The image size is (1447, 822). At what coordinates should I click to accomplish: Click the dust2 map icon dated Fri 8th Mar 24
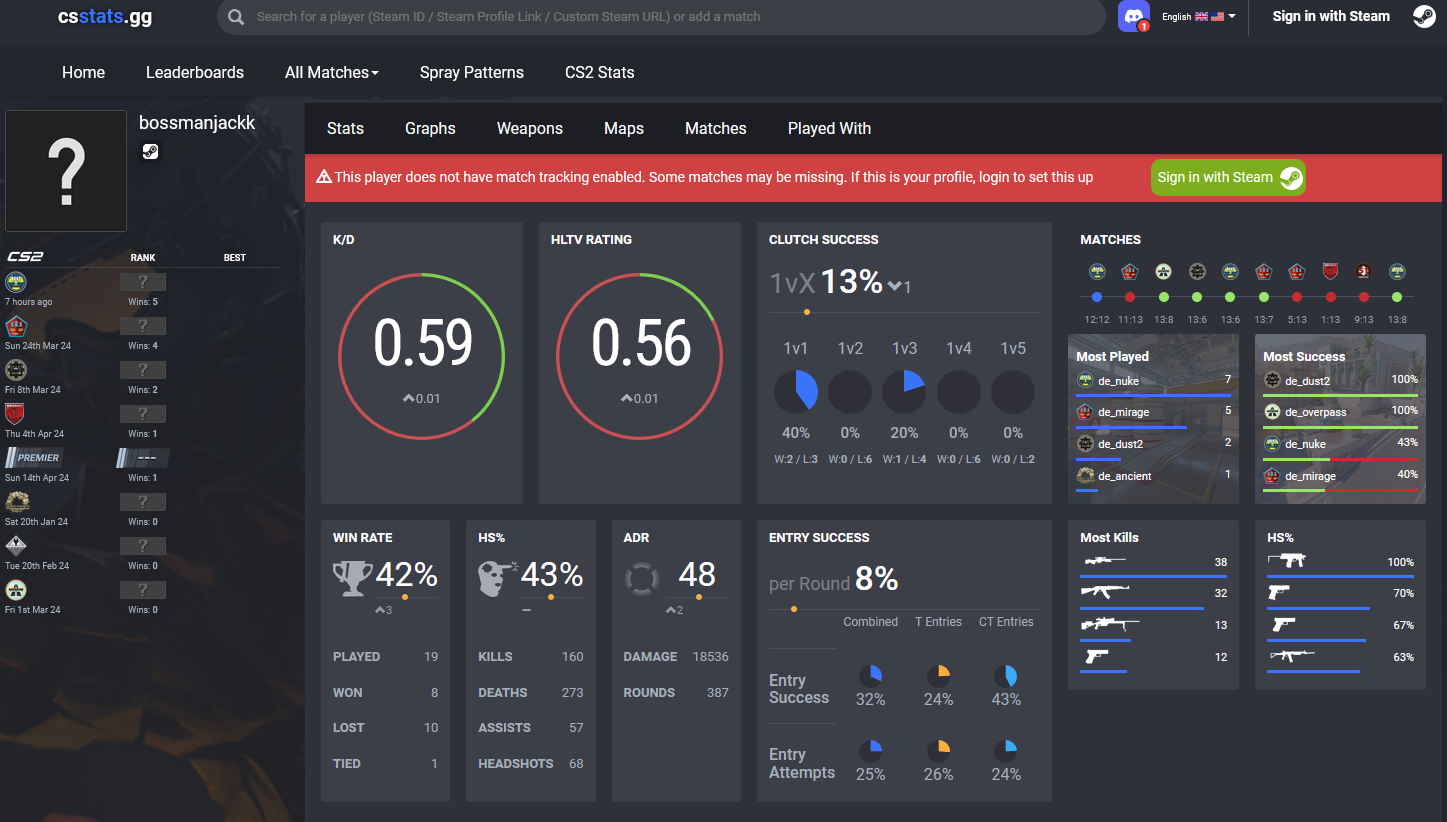pyautogui.click(x=16, y=370)
